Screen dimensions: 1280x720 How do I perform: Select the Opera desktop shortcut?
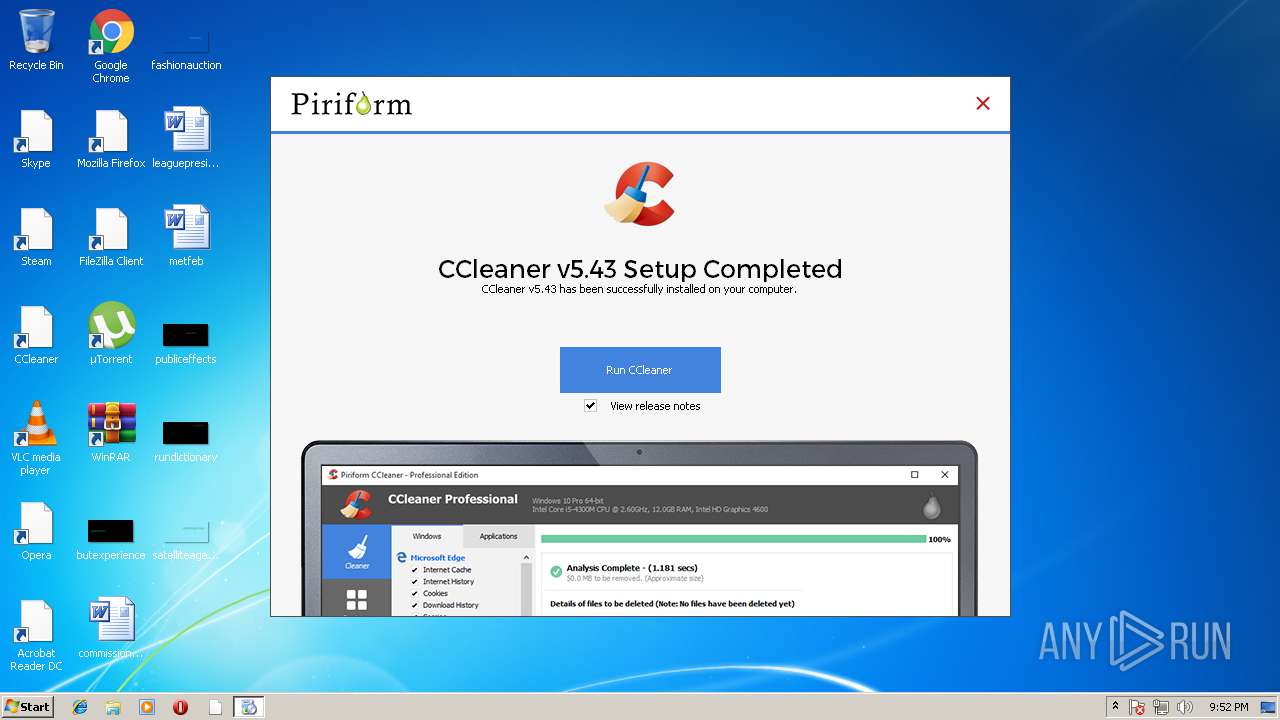[x=36, y=530]
